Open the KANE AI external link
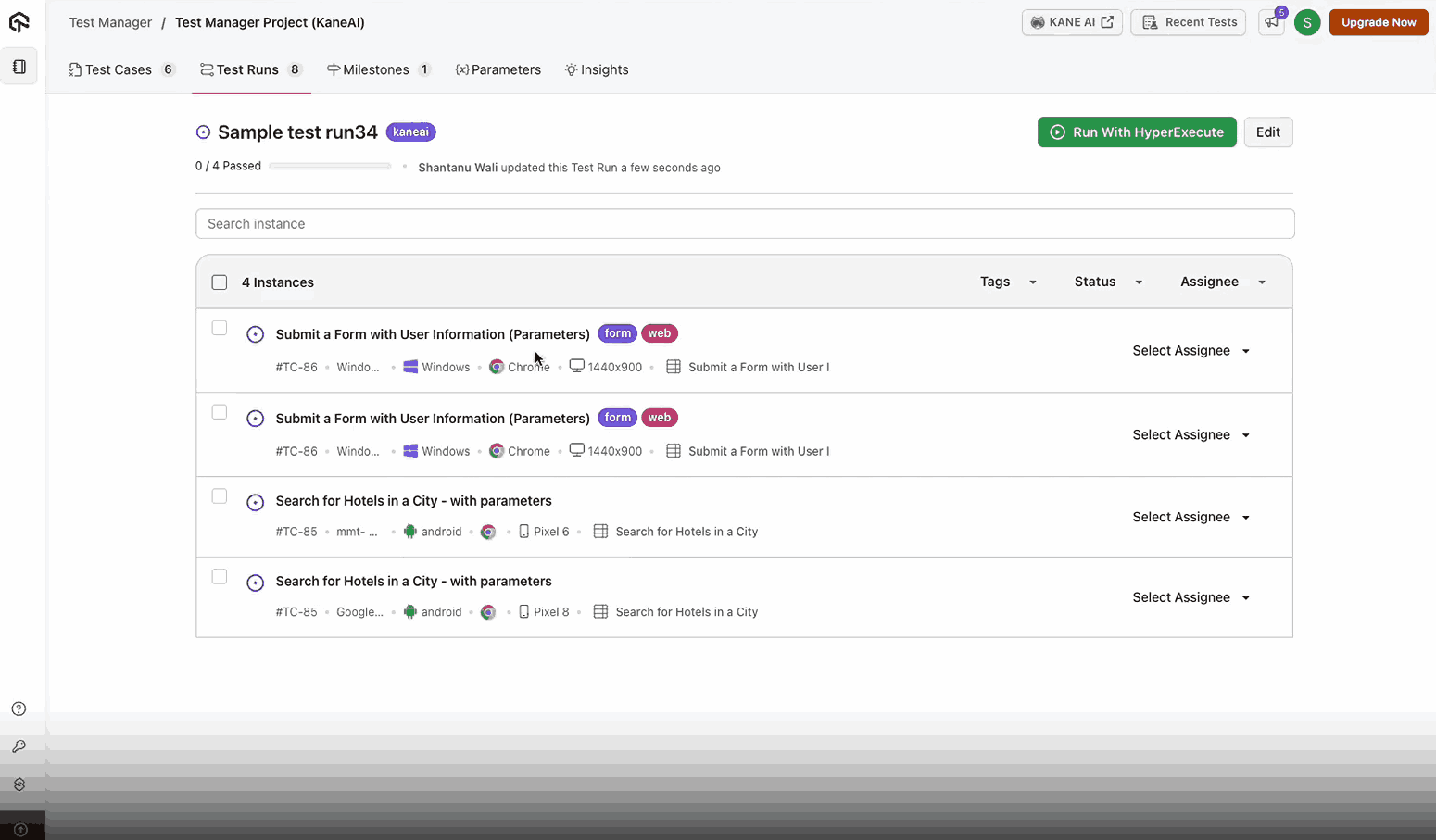This screenshot has height=840, width=1436. [1071, 22]
